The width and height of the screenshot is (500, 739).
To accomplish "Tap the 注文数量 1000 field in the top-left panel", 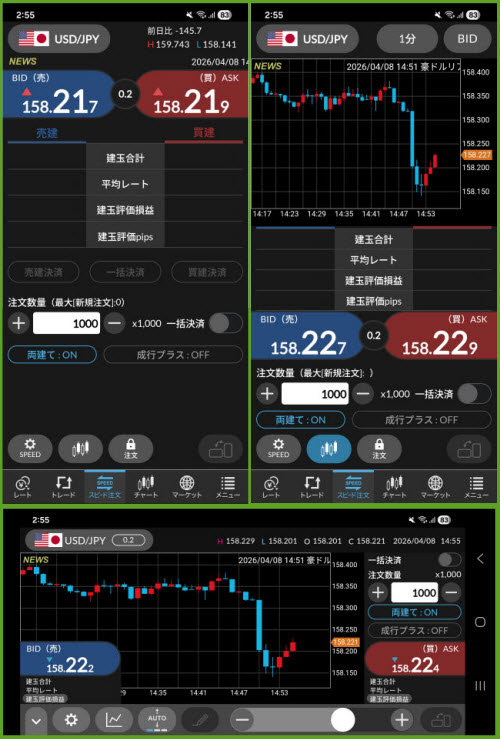I will [x=66, y=323].
